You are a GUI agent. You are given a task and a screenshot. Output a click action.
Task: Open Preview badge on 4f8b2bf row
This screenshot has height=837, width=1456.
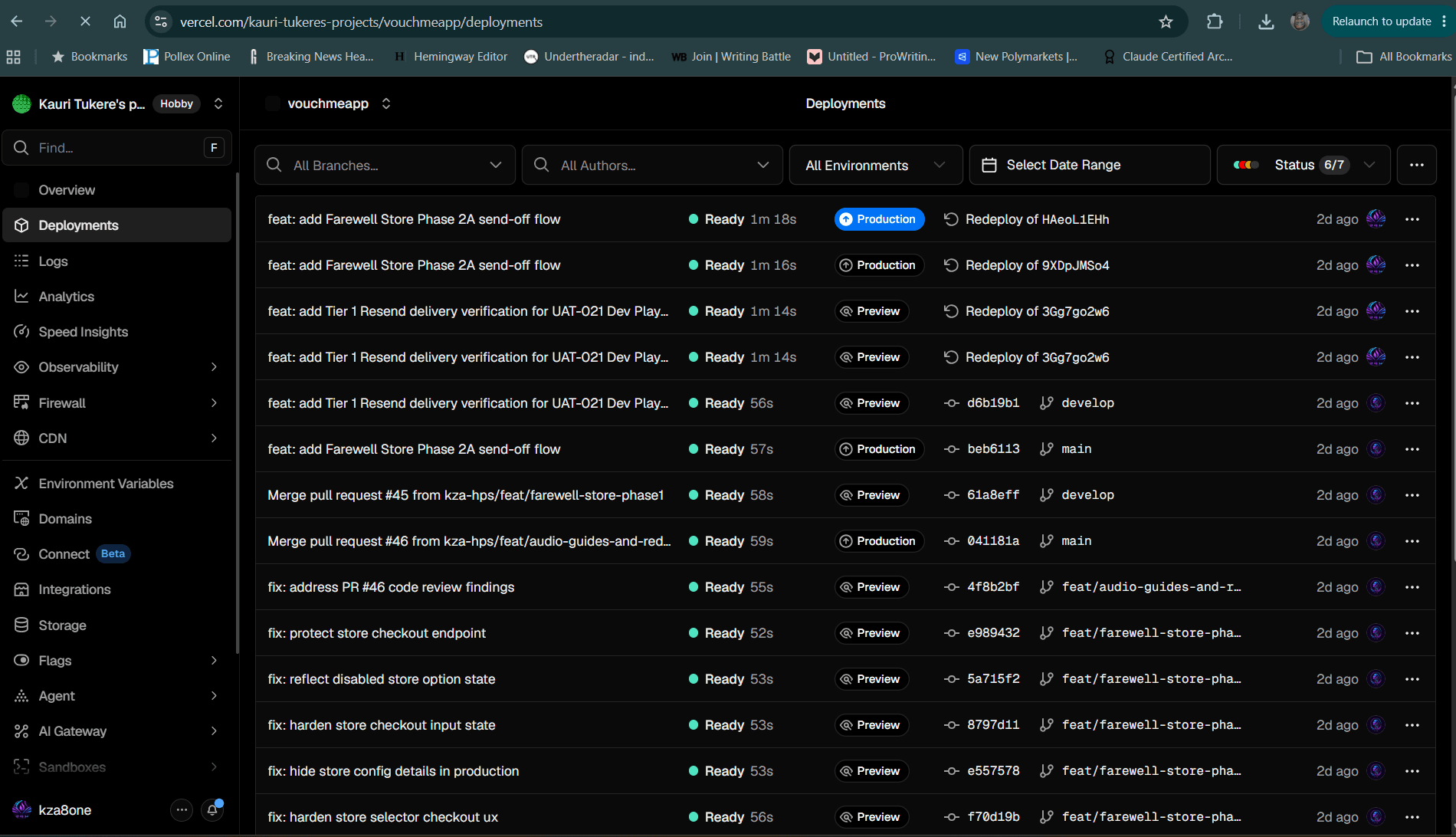click(x=871, y=587)
